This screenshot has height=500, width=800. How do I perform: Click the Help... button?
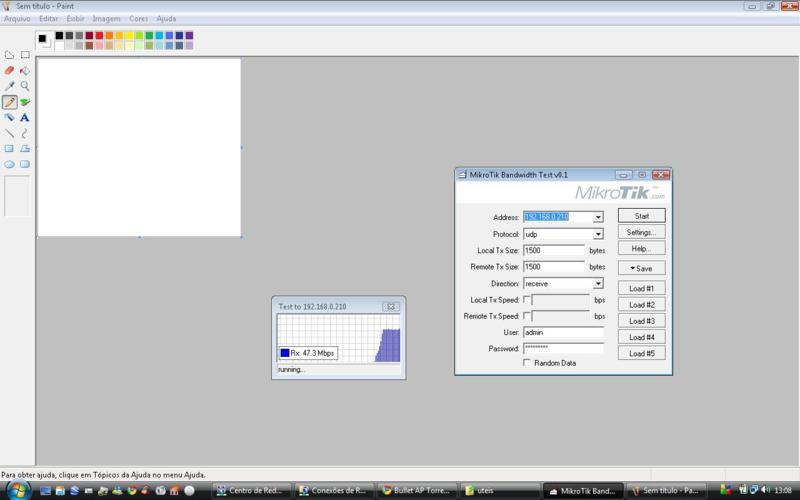[x=641, y=248]
